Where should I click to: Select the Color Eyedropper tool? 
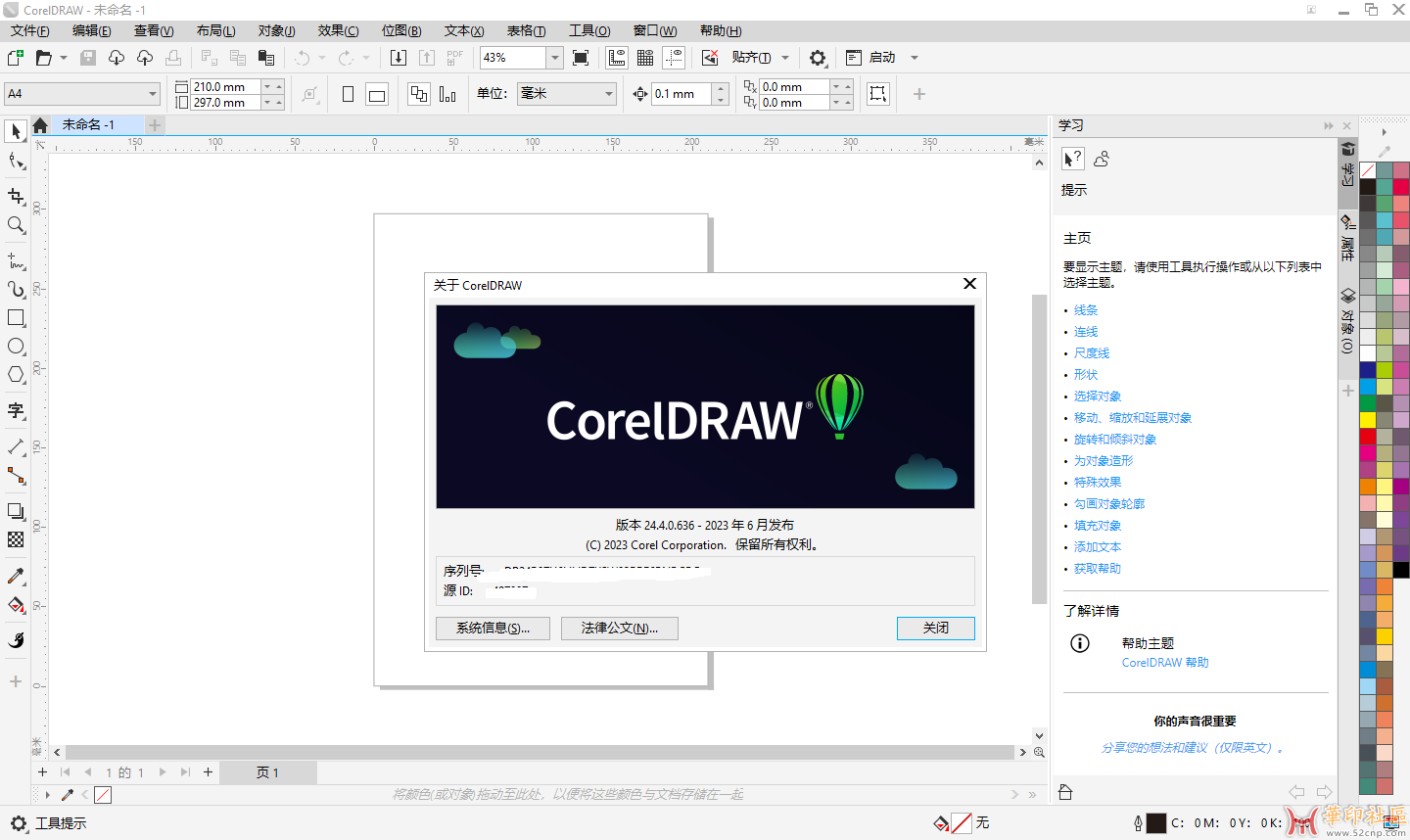(x=16, y=576)
